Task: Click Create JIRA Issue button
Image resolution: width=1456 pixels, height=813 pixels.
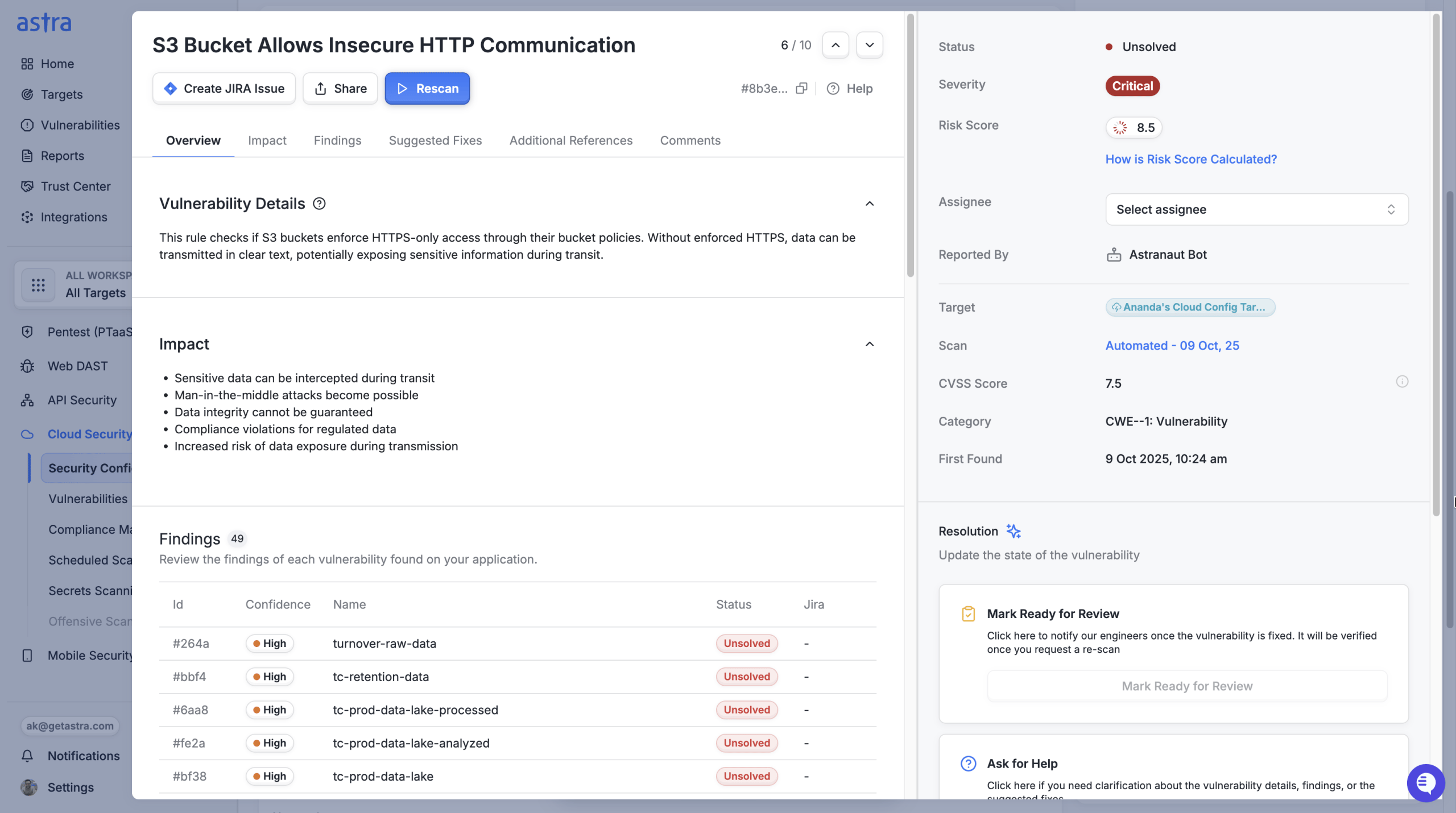Action: [224, 89]
